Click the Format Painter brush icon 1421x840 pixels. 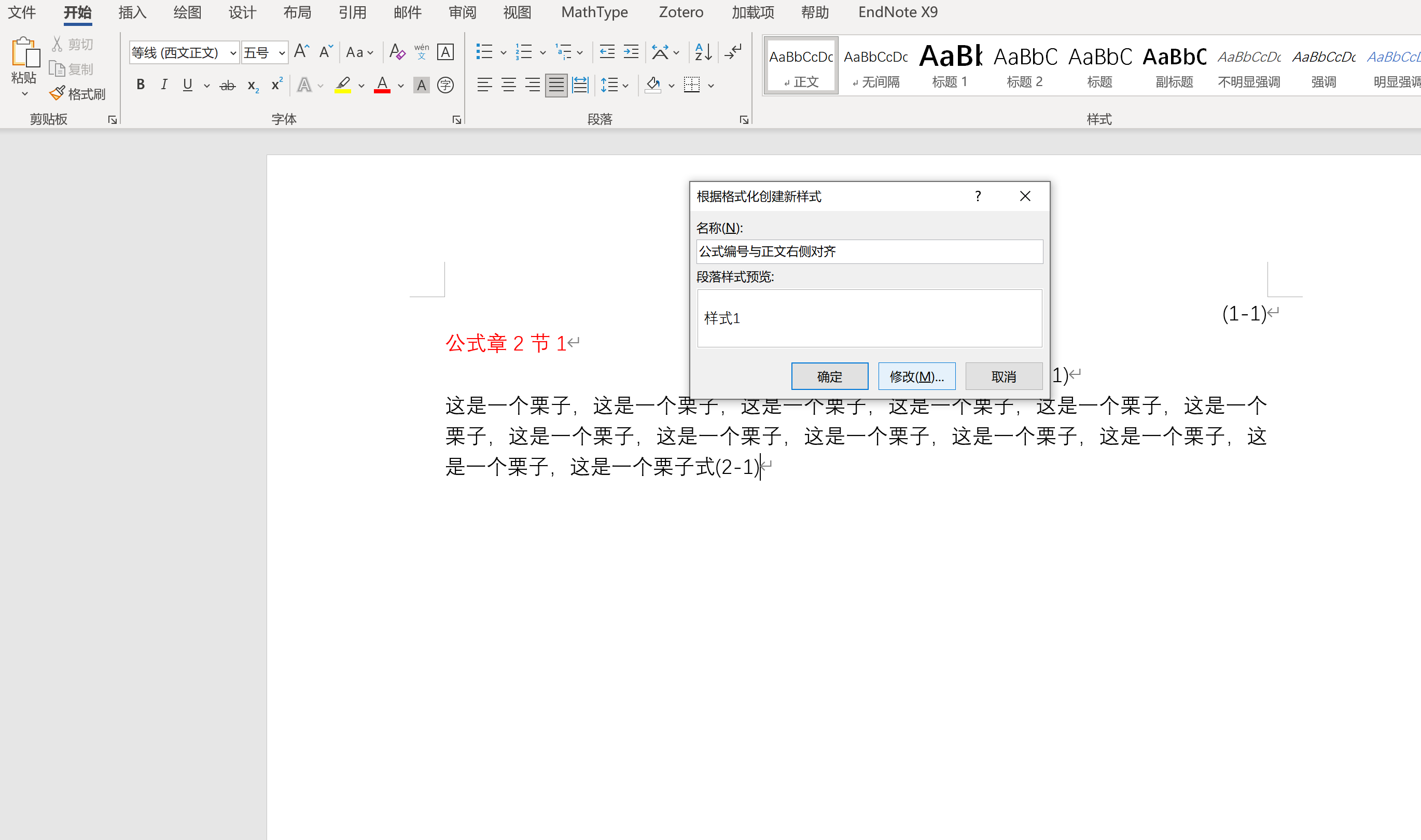57,93
